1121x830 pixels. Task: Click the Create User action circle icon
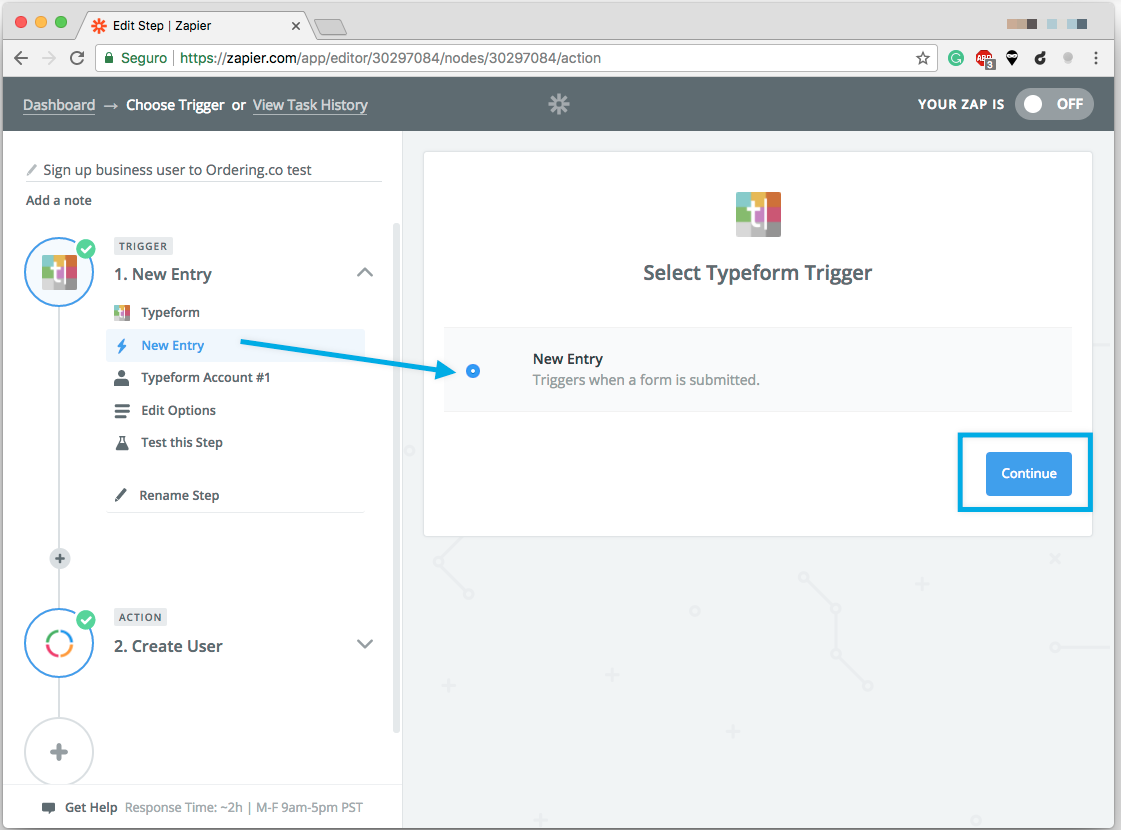[59, 643]
